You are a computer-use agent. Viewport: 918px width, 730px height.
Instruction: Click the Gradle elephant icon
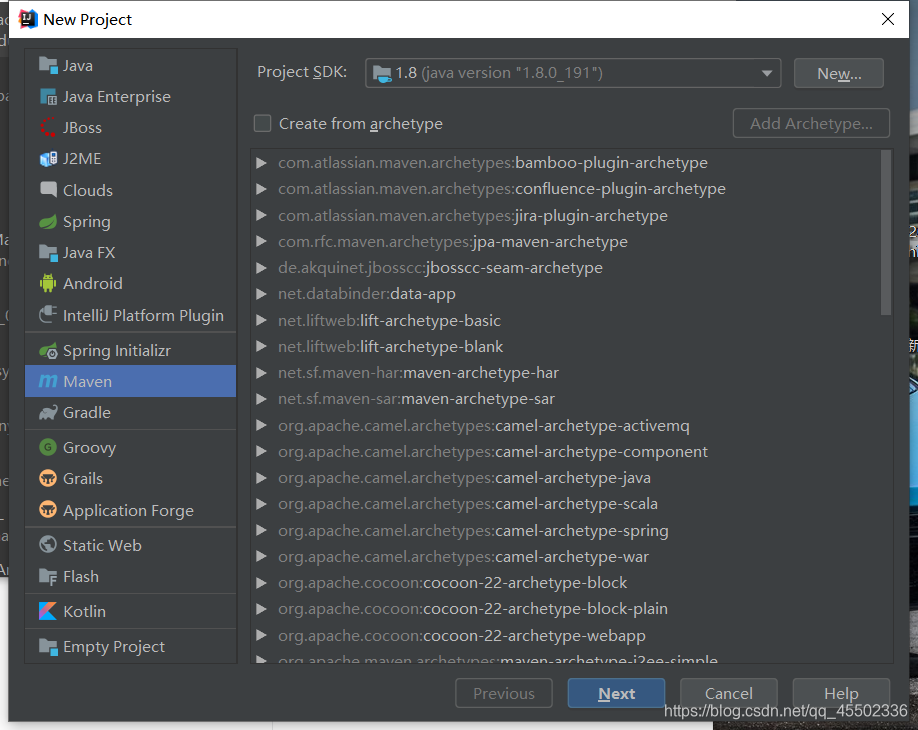click(x=48, y=412)
